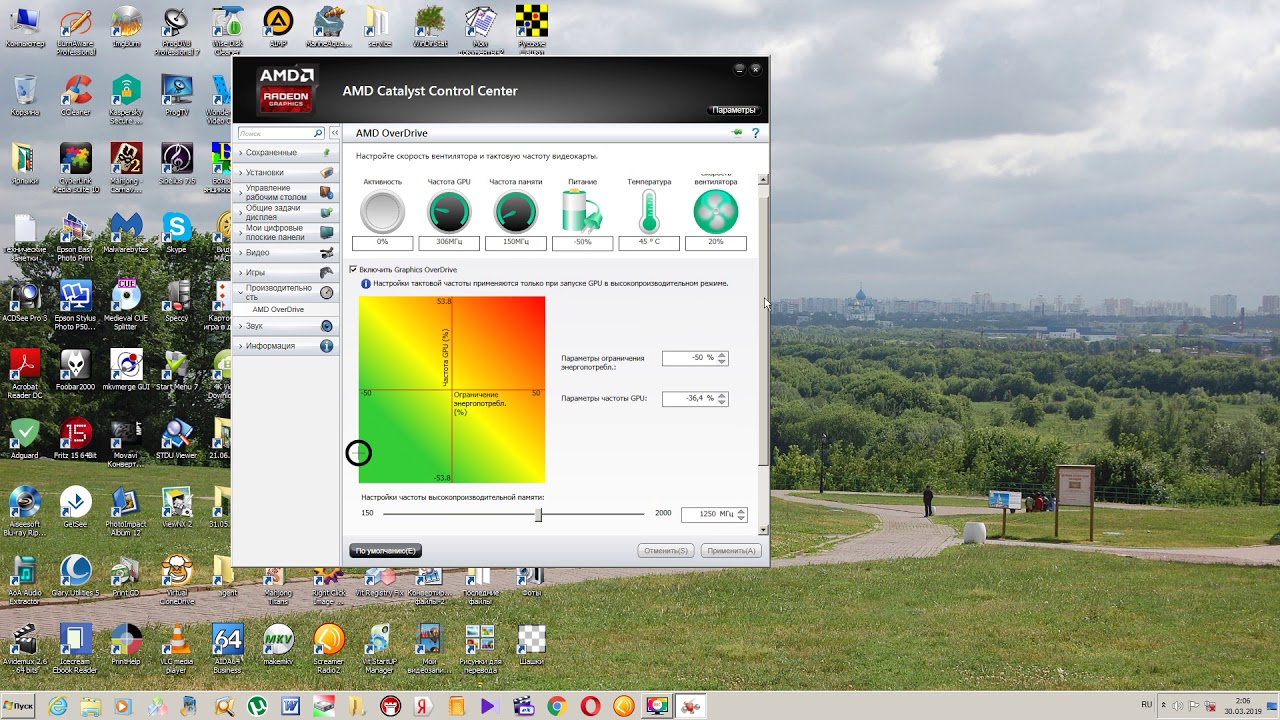Image resolution: width=1280 pixels, height=720 pixels.
Task: Click the memory frequency MHz stepper arrows
Action: coord(741,514)
